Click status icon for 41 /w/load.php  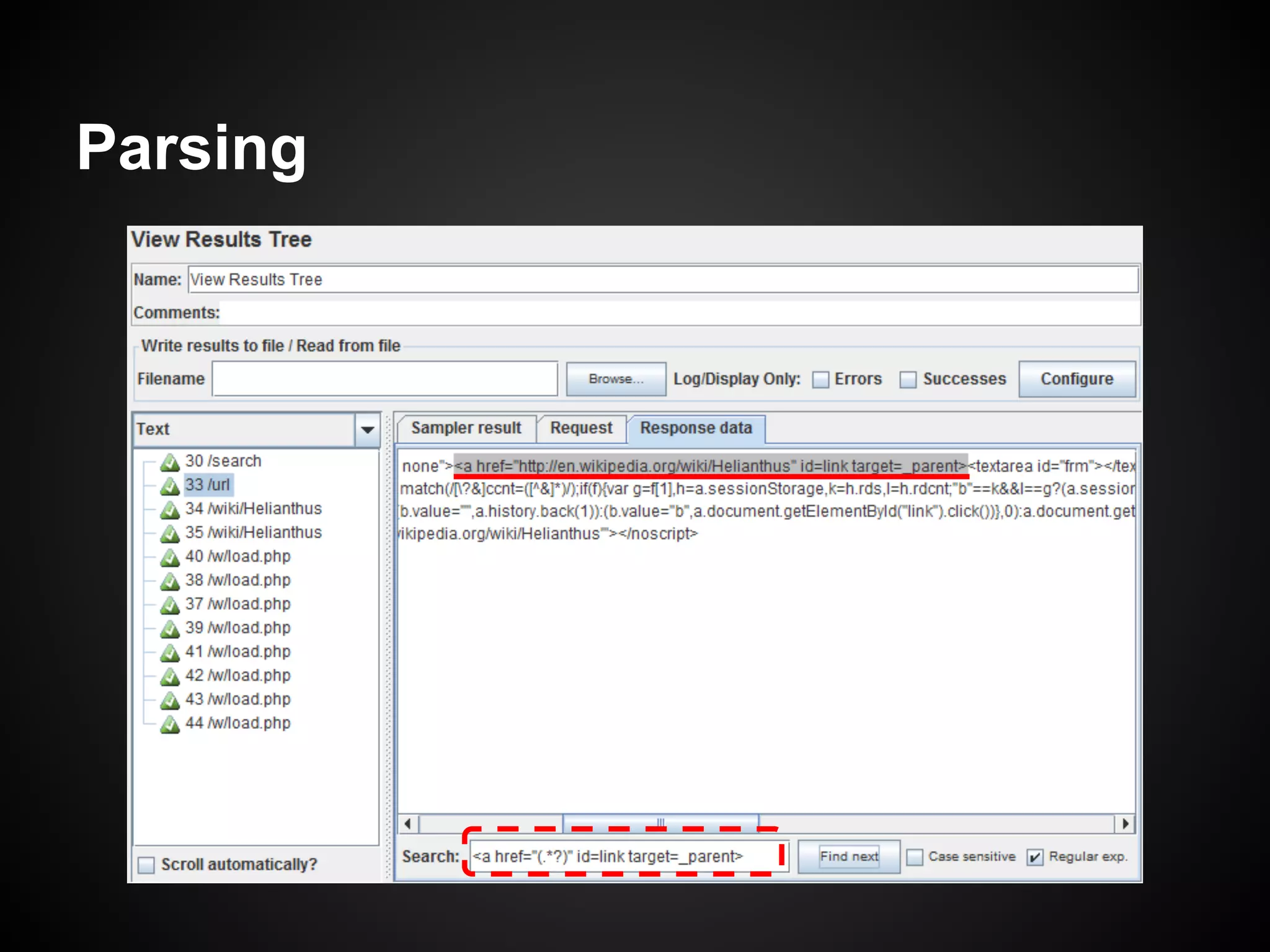pos(169,652)
